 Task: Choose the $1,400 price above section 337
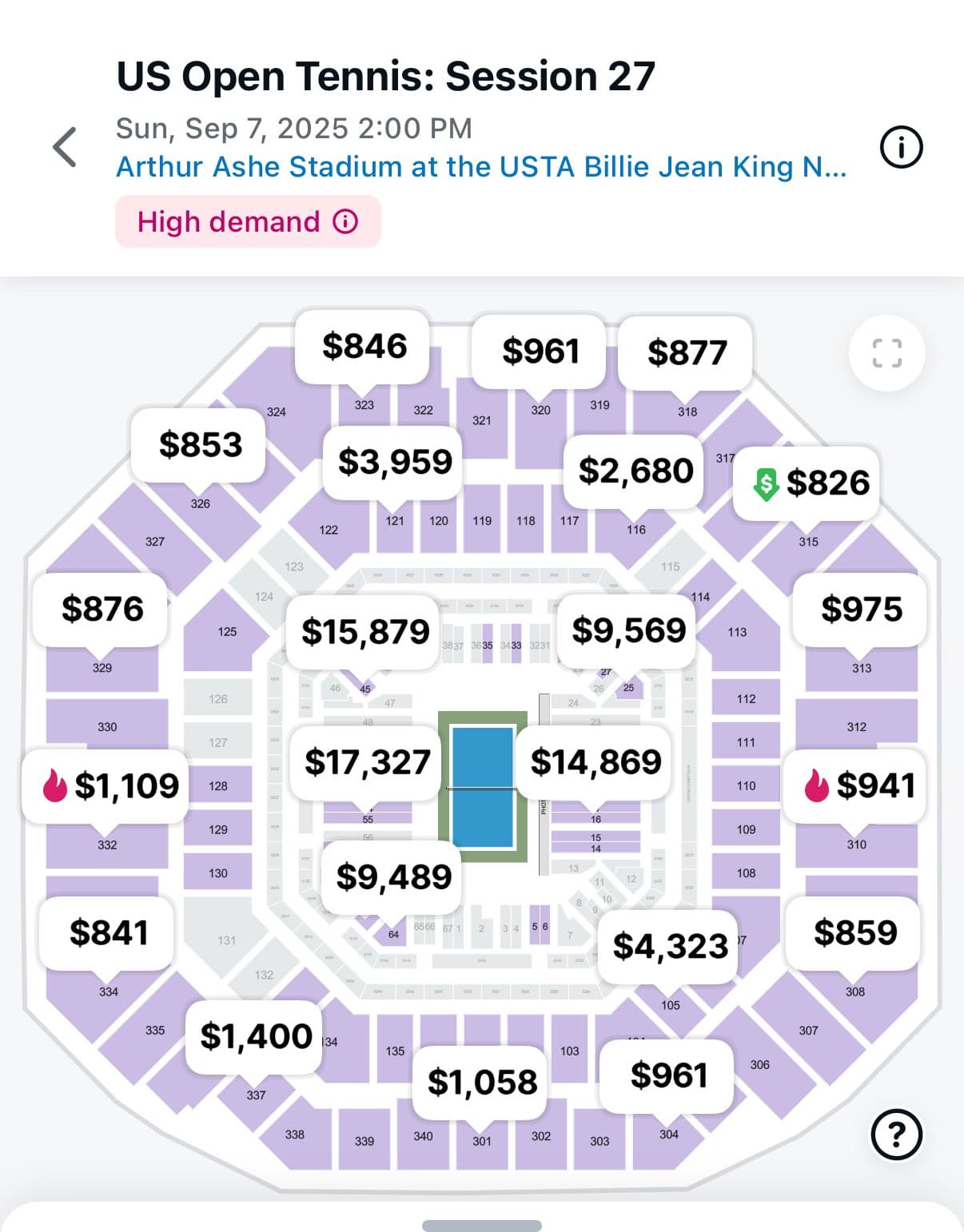(255, 1036)
